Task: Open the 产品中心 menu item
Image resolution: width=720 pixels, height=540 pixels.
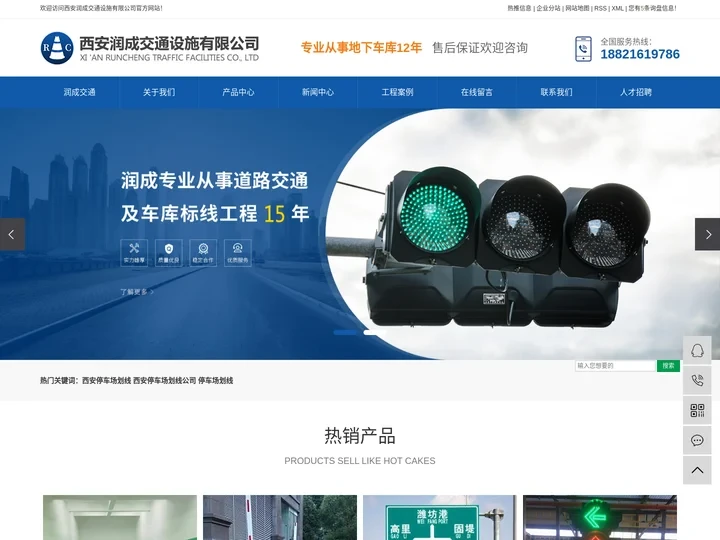Action: pyautogui.click(x=238, y=92)
